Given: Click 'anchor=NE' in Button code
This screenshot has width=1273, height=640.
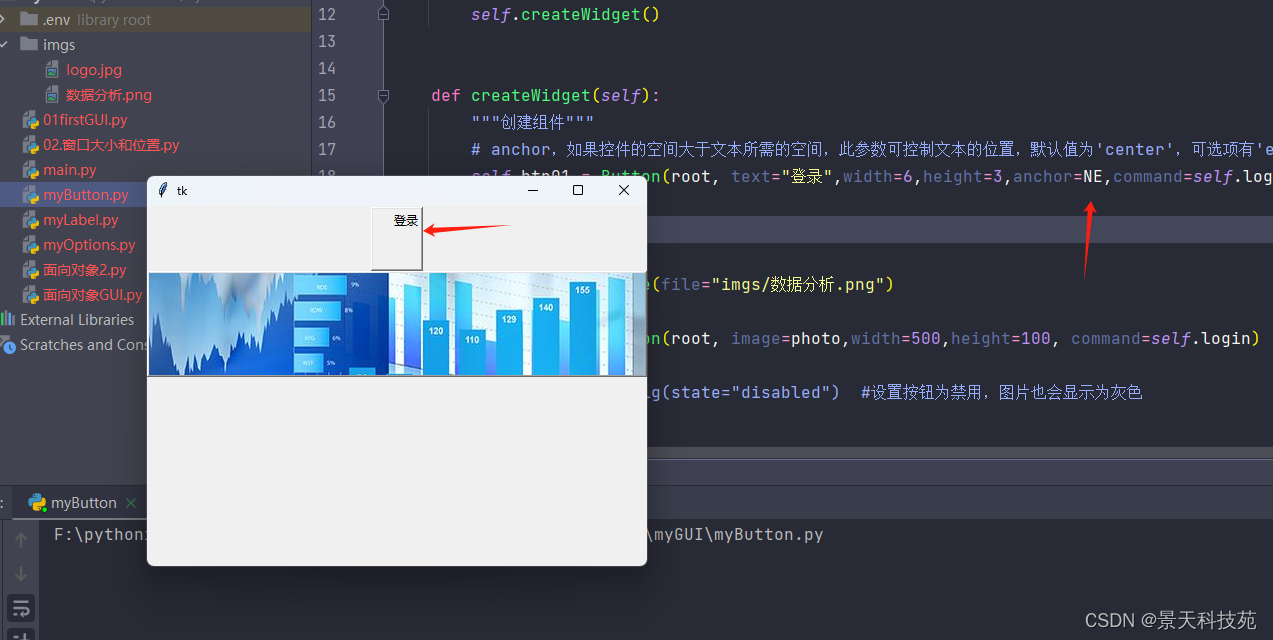Looking at the screenshot, I should (x=1059, y=176).
